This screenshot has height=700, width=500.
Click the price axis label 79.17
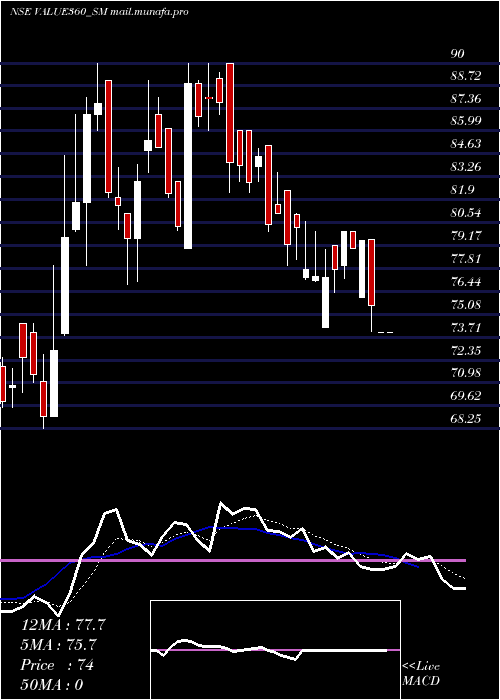coord(466,236)
